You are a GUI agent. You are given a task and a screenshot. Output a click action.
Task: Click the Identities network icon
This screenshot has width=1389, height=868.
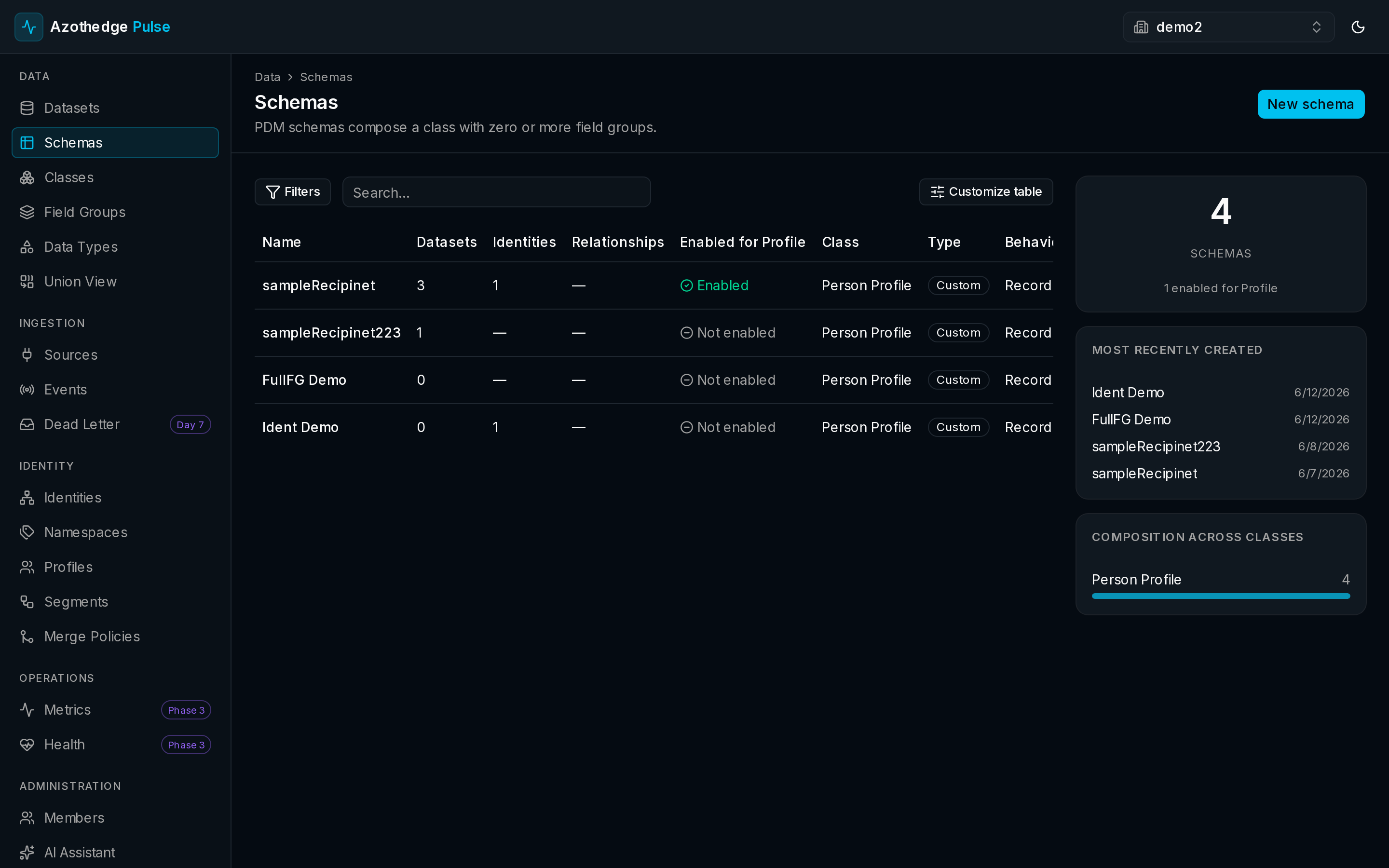coord(27,498)
